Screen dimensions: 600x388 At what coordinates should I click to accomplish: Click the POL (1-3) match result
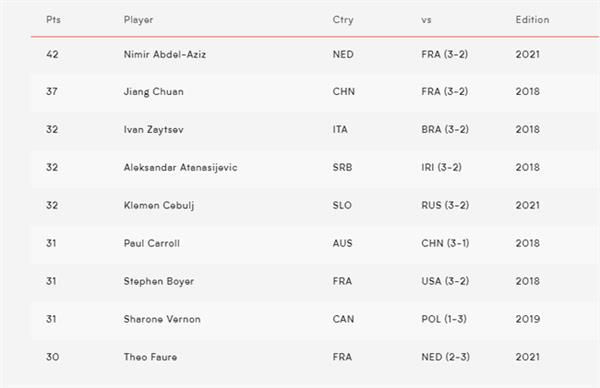pyautogui.click(x=444, y=319)
